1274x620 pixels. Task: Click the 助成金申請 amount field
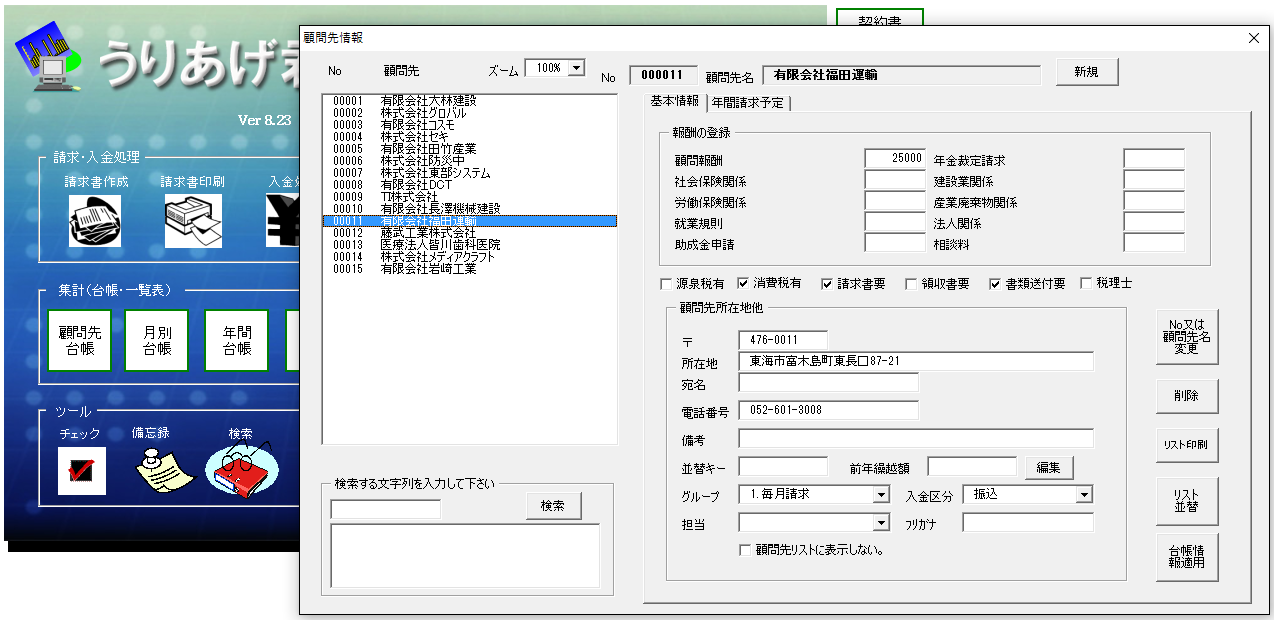[x=895, y=243]
